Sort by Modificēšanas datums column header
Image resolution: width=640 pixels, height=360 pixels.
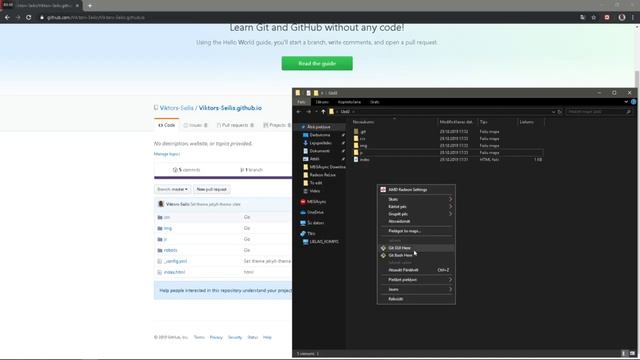coord(456,122)
